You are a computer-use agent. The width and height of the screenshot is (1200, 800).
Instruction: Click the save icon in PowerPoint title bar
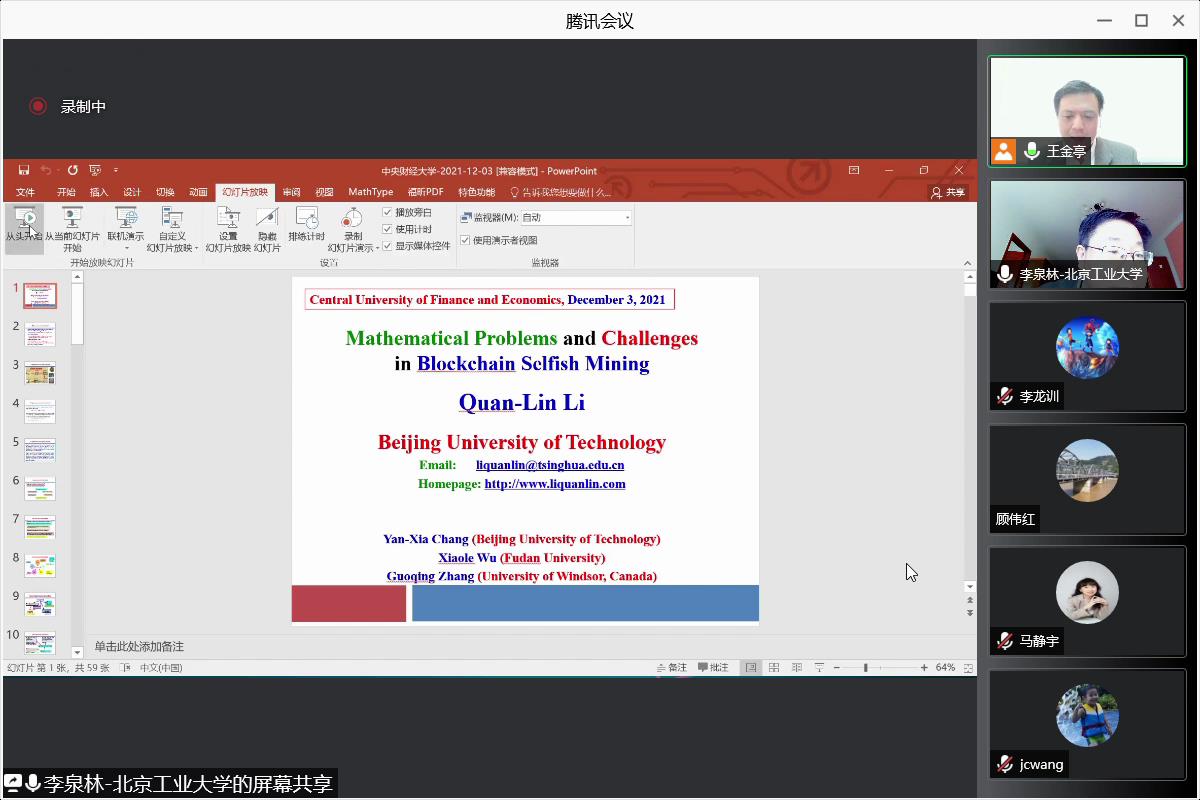[x=23, y=171]
